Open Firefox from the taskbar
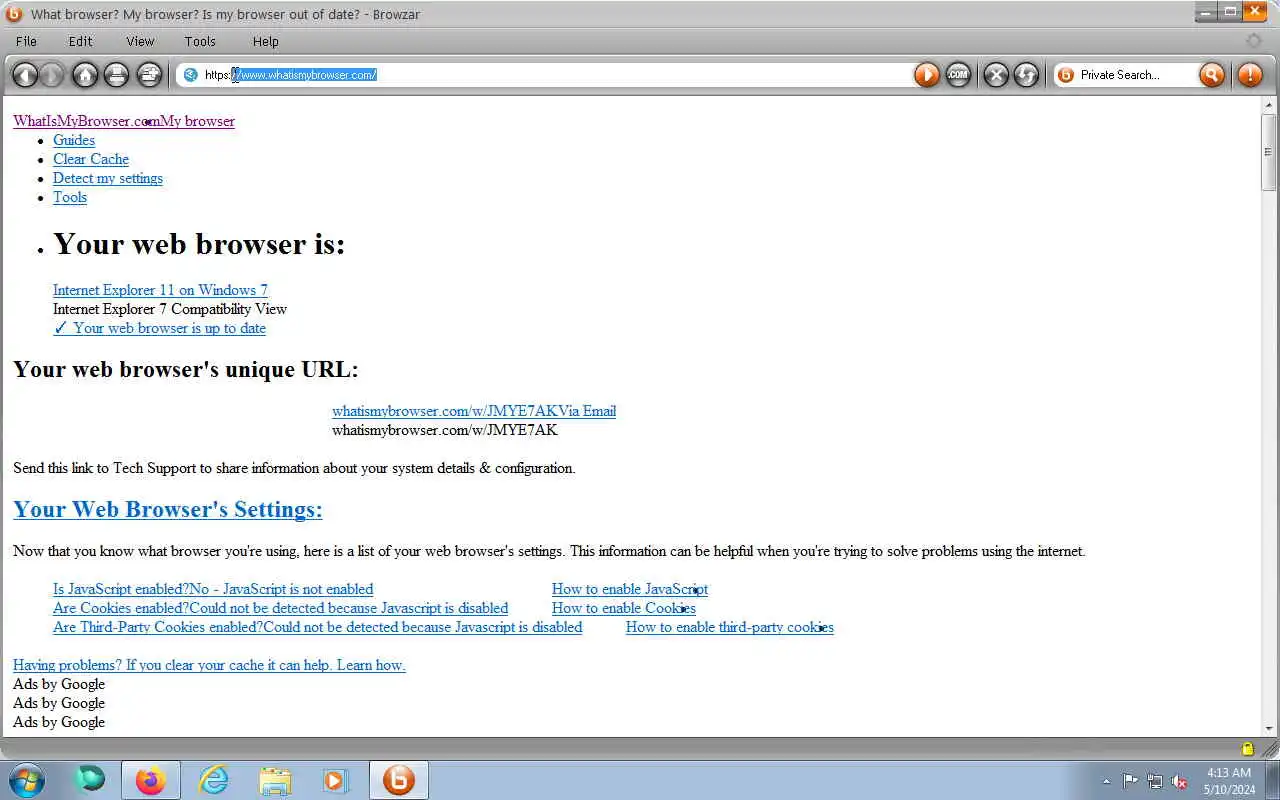 point(151,780)
